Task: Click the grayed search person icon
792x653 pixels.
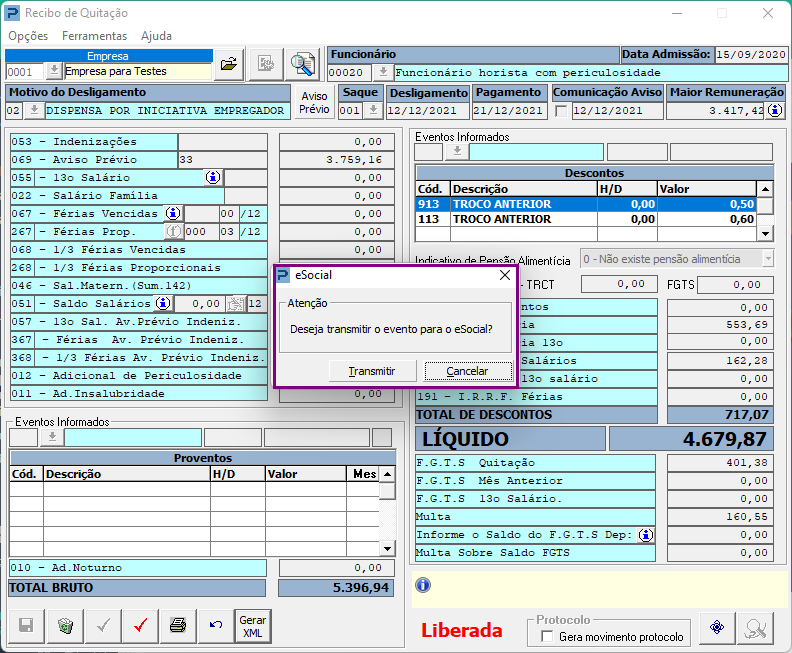Action: 755,627
